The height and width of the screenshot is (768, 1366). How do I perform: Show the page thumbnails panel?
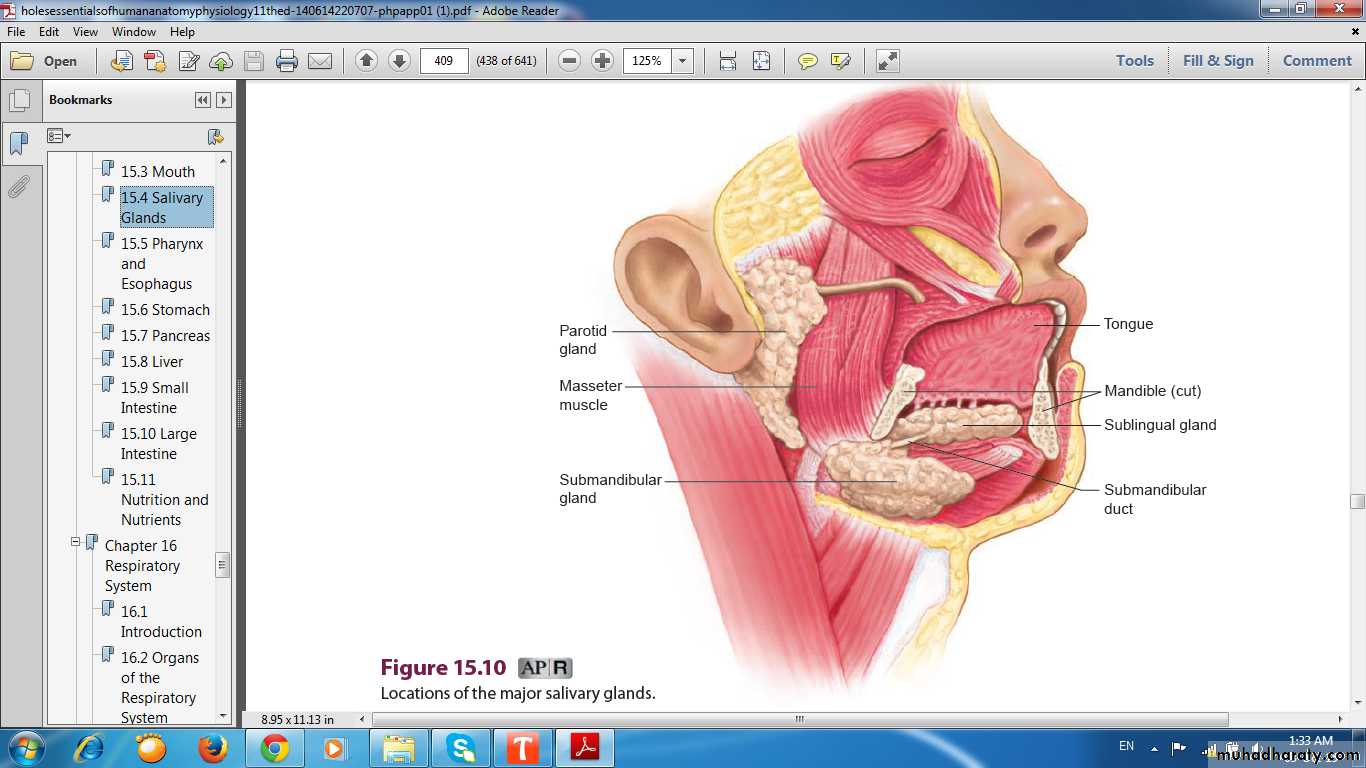[19, 100]
